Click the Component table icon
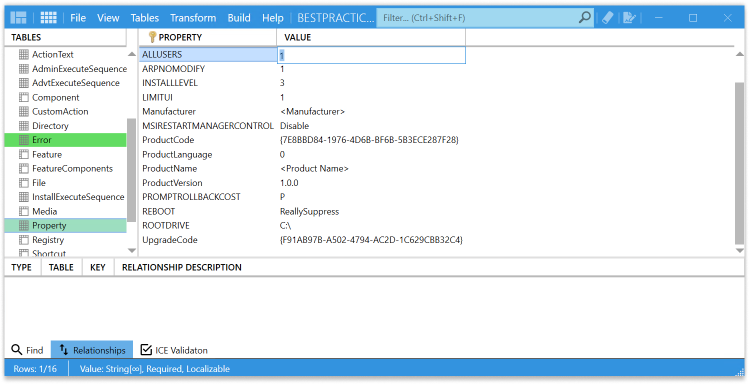Viewport: 749px width, 384px height. (x=23, y=97)
